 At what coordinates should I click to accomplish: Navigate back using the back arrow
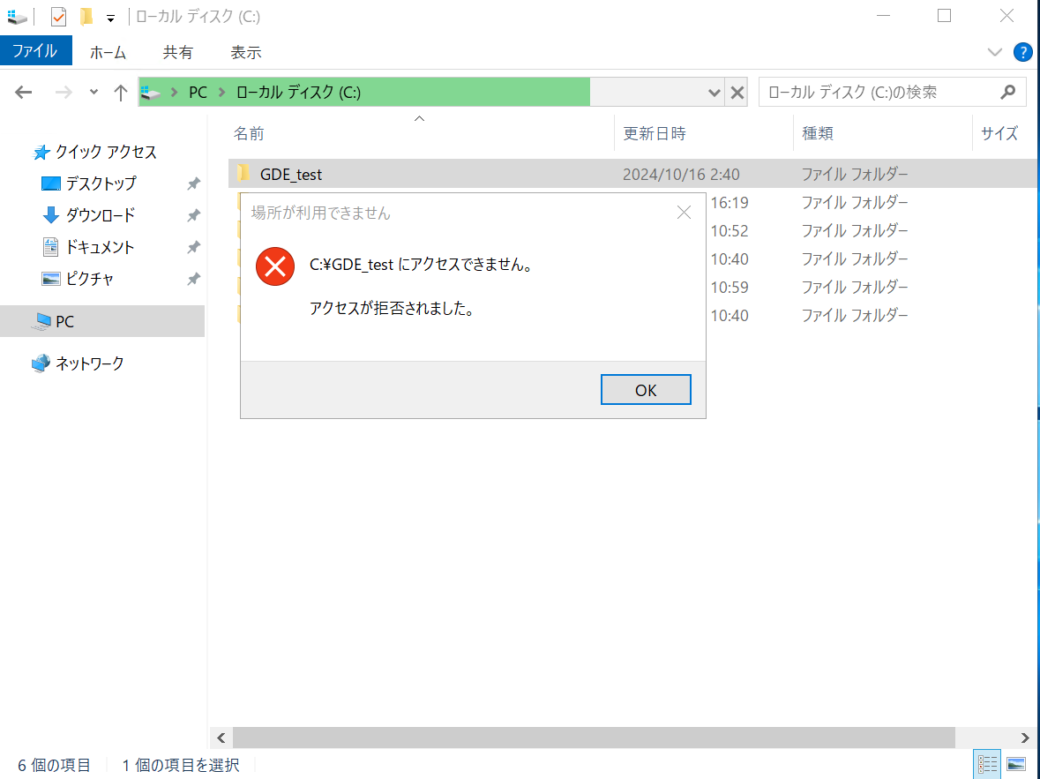click(23, 92)
